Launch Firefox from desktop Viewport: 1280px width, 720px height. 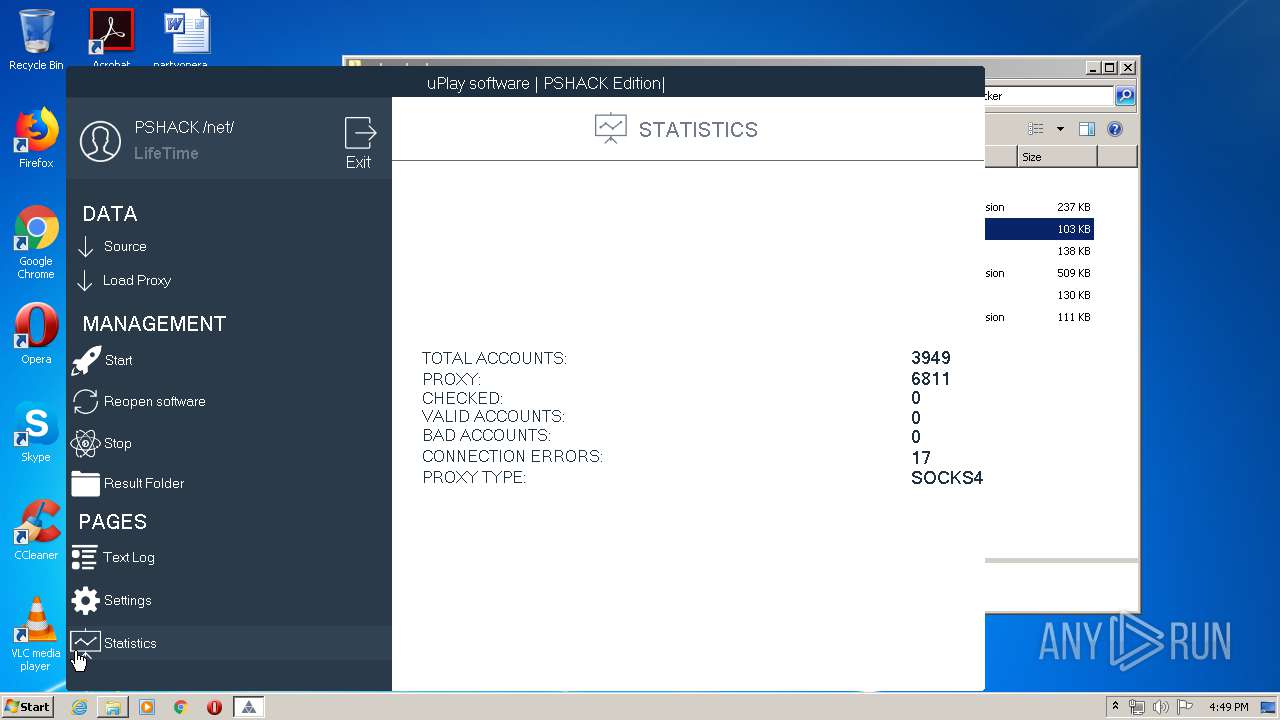click(x=36, y=139)
